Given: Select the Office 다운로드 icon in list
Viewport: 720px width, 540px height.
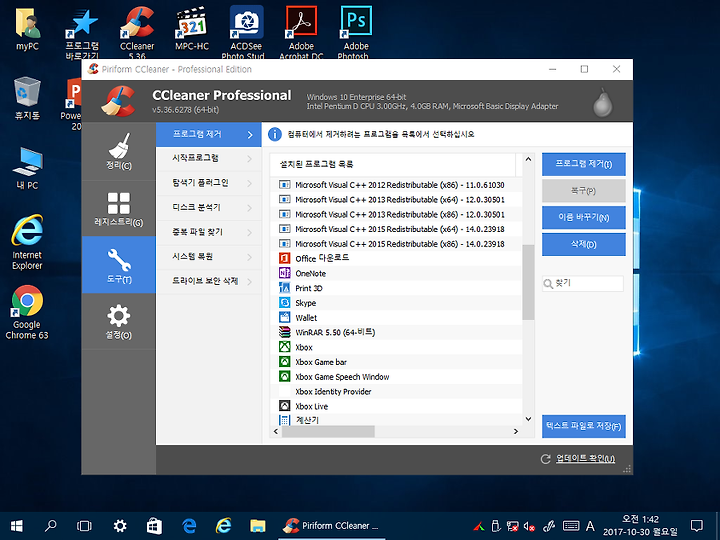Looking at the screenshot, I should tap(285, 258).
